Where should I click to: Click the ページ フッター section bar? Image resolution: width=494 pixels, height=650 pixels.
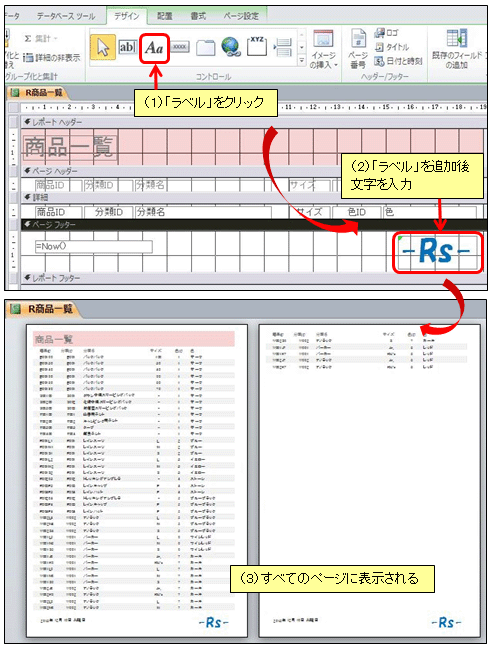[x=254, y=224]
